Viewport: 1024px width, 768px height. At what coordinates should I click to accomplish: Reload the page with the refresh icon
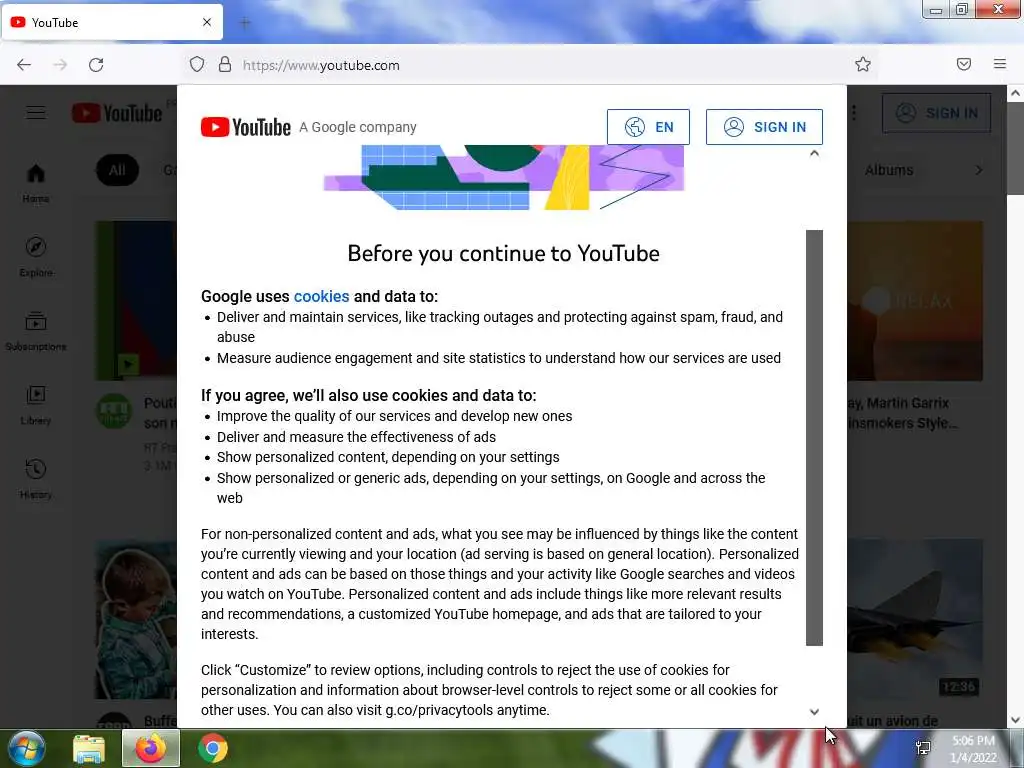tap(96, 65)
